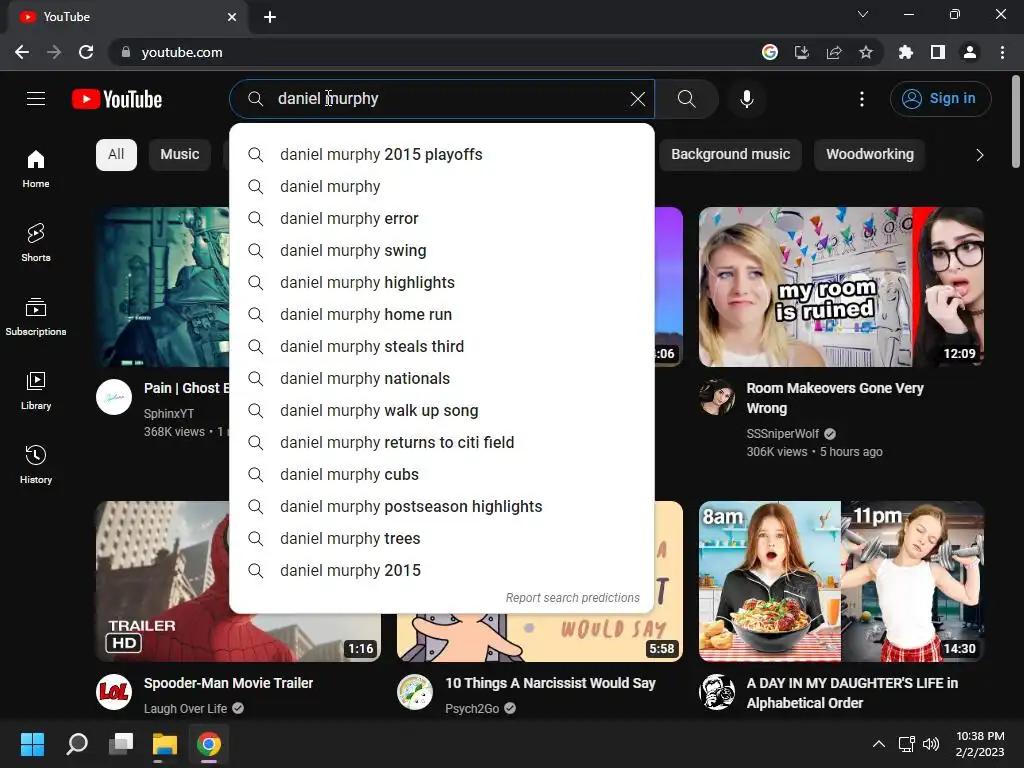Clear the search box with X

(x=637, y=99)
